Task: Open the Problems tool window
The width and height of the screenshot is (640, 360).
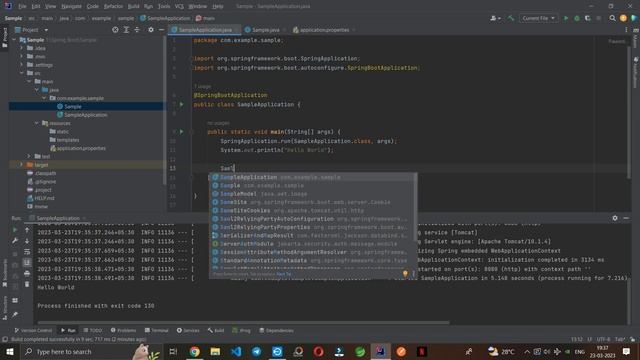Action: pyautogui.click(x=123, y=330)
